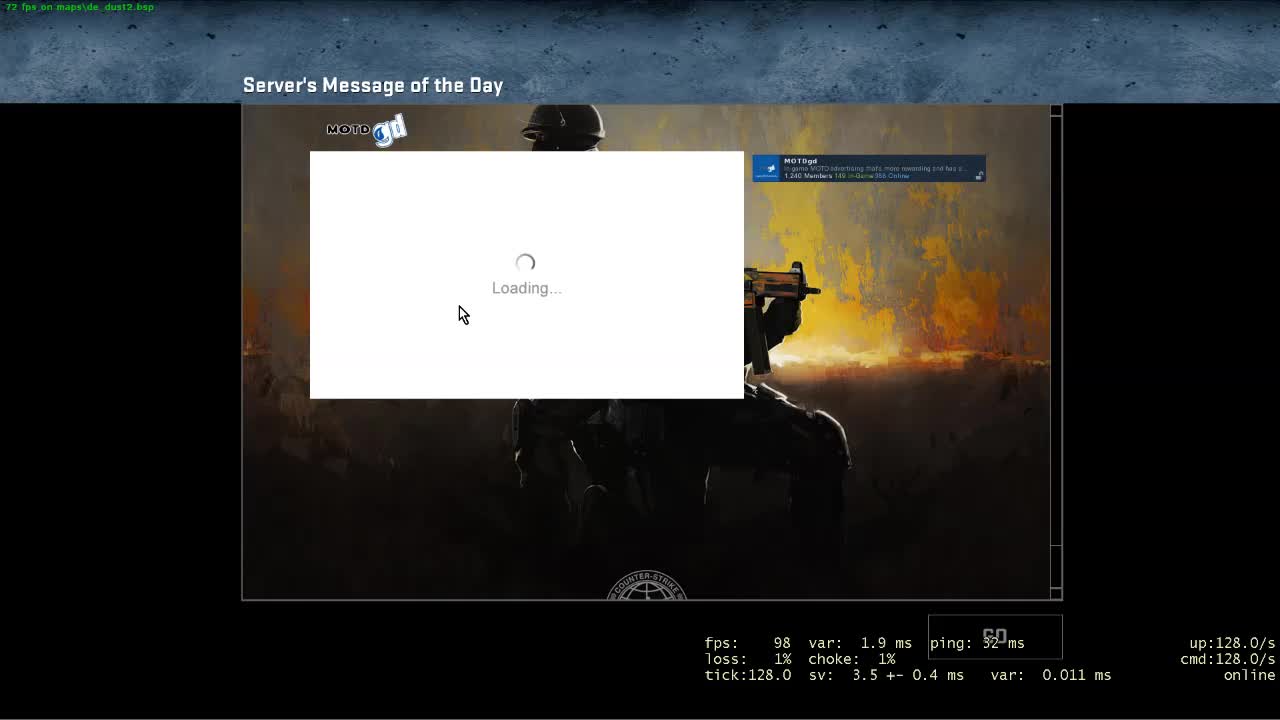
Task: Click the 'loss: 1%' net graph value
Action: click(748, 659)
